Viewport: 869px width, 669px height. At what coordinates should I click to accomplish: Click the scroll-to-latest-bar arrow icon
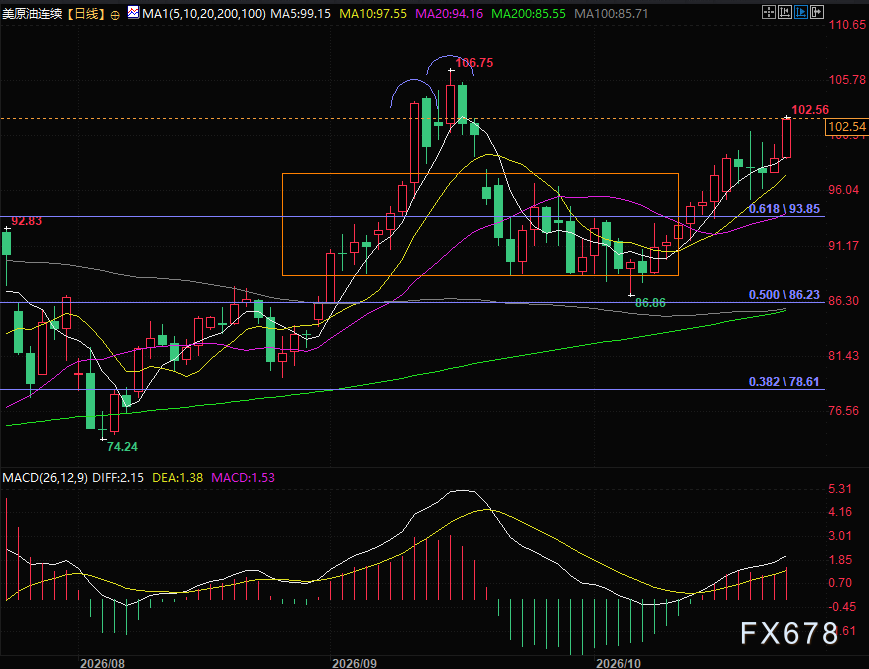click(817, 12)
